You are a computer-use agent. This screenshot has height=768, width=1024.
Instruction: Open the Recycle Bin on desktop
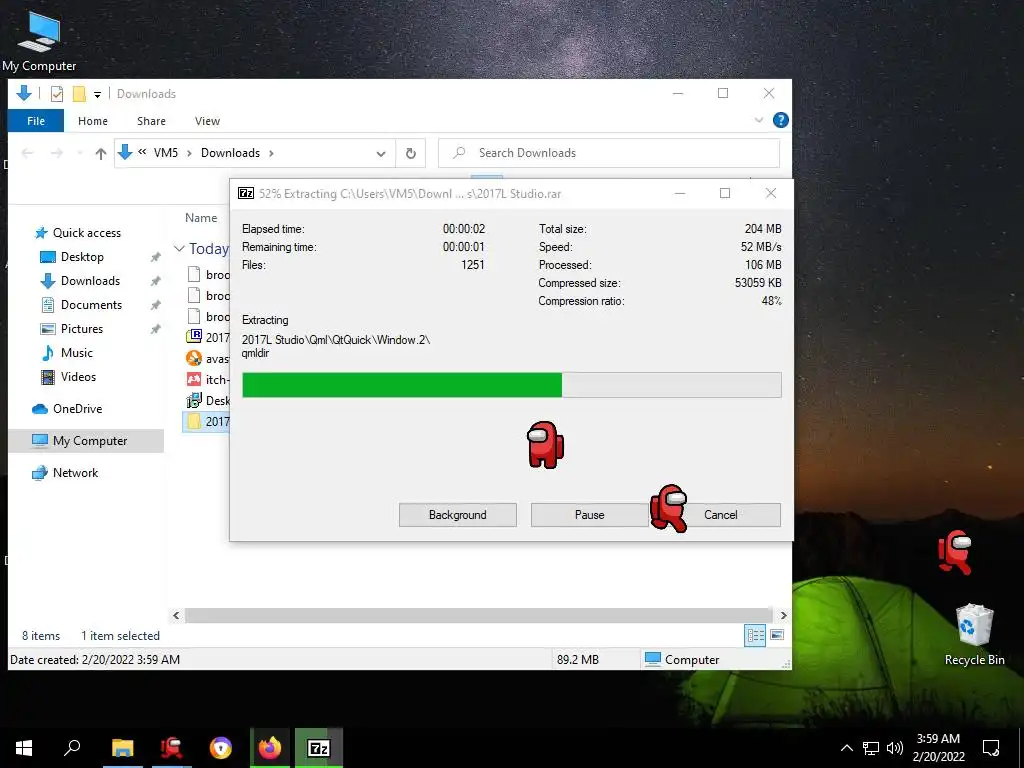974,634
